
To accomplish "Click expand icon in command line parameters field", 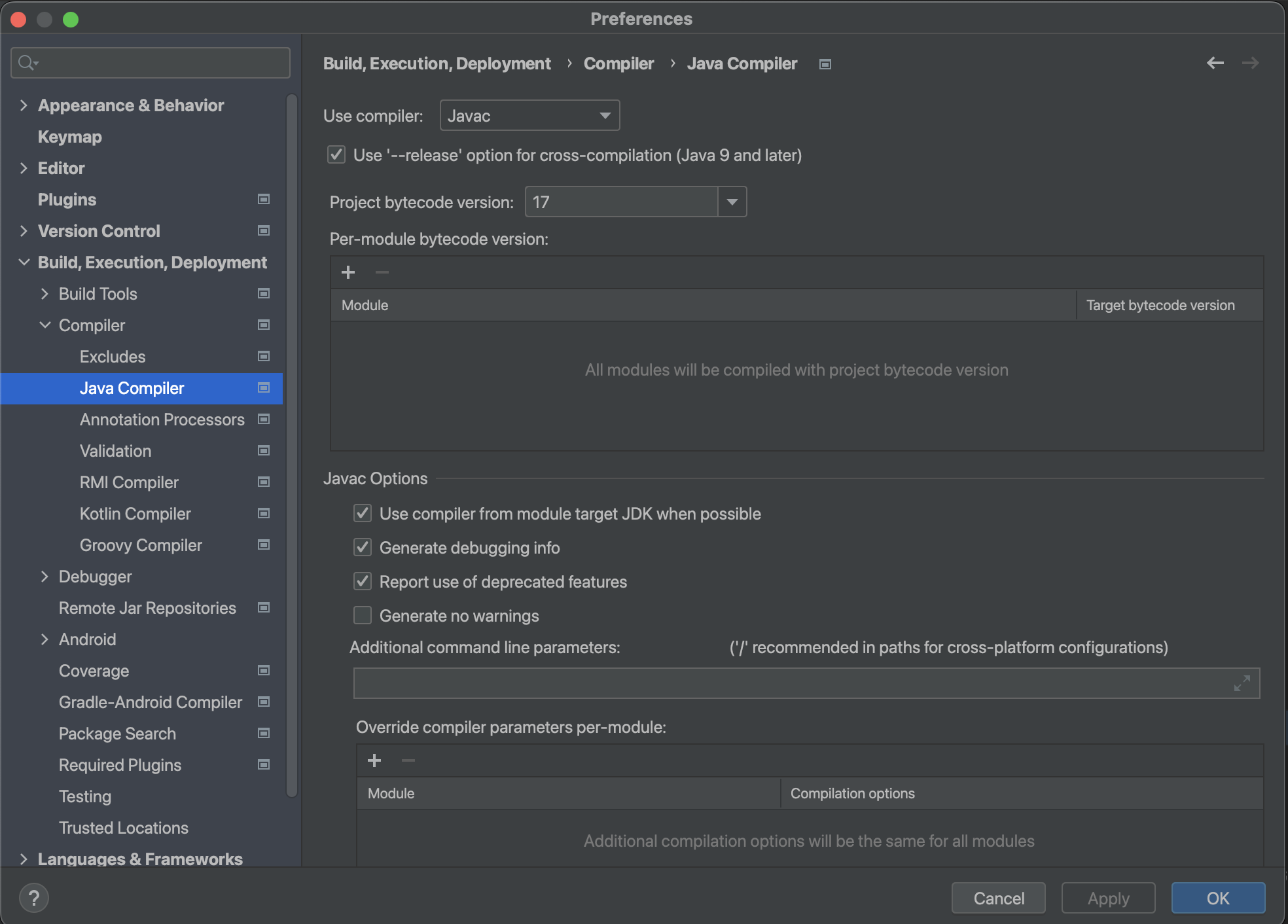I will (x=1242, y=683).
